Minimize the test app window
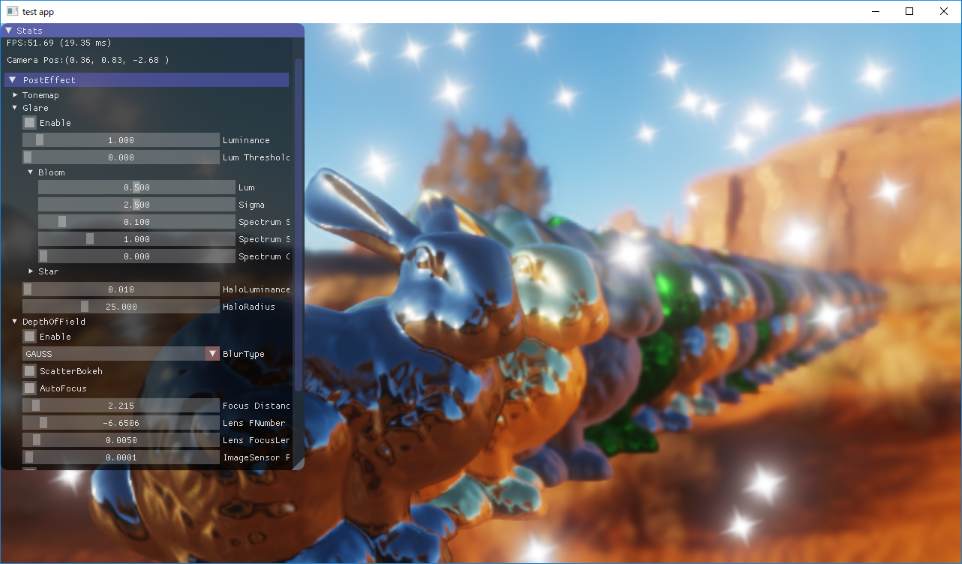This screenshot has height=564, width=962. point(875,11)
